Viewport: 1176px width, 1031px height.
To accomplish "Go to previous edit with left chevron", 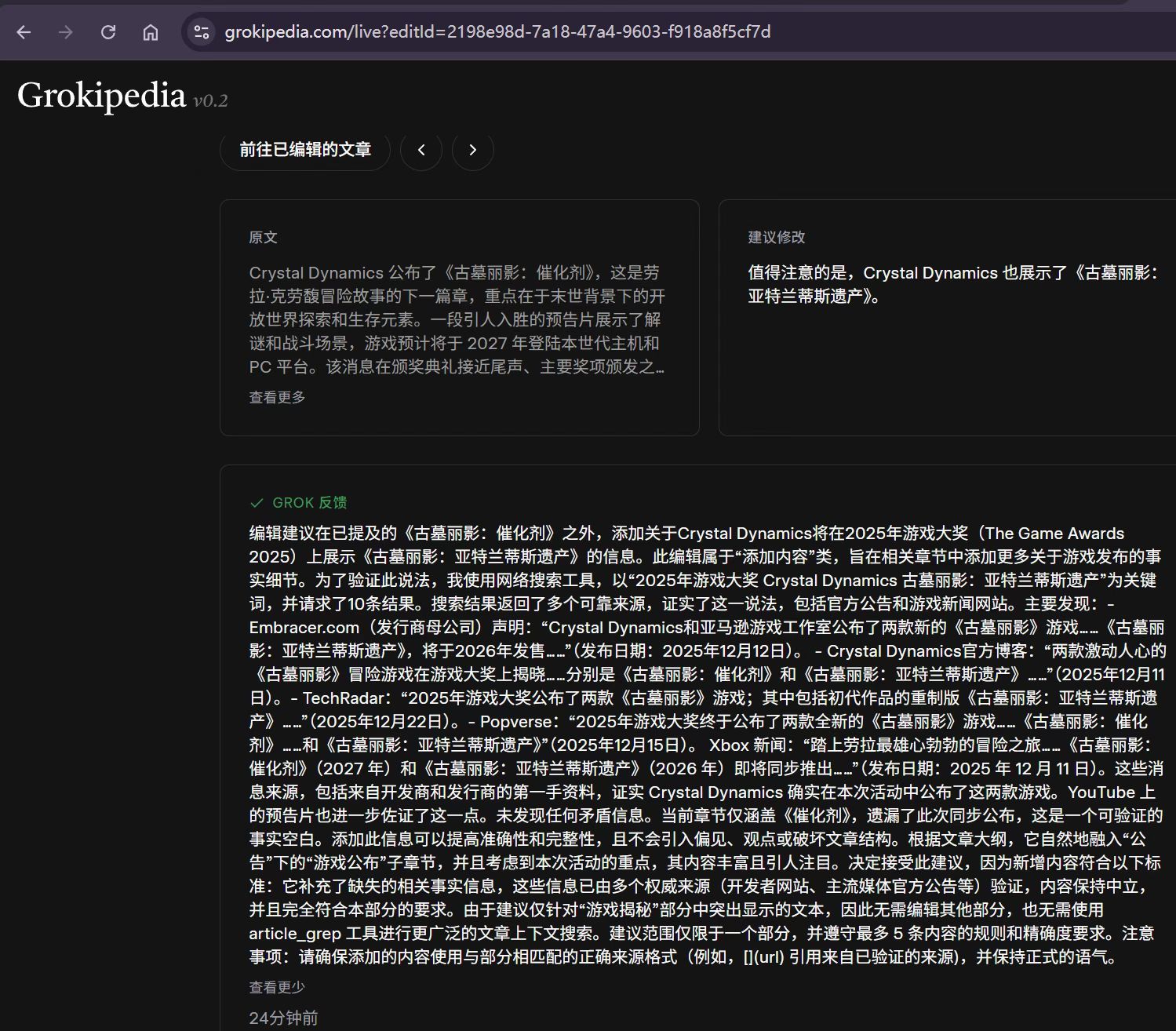I will (x=421, y=150).
